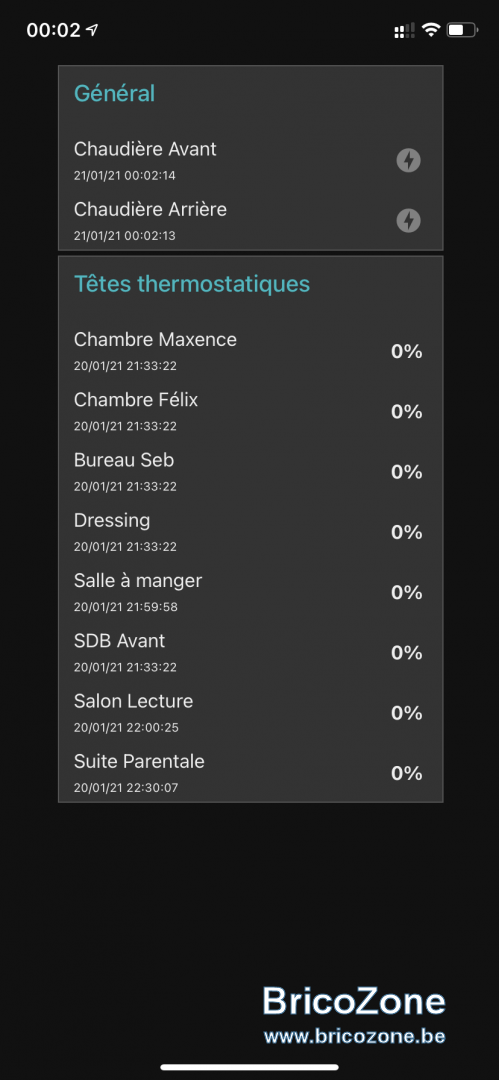Select the Chaudière Avant row label
This screenshot has width=499, height=1080.
[145, 149]
